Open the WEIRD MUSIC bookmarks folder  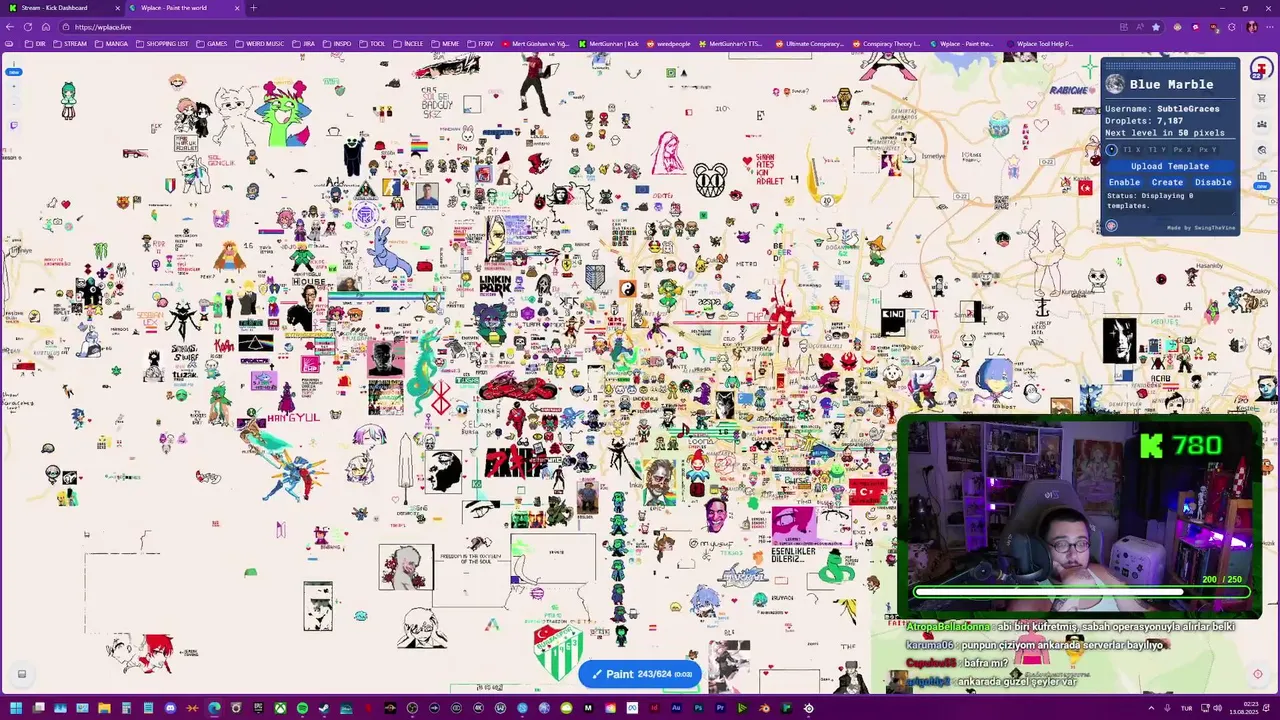259,44
